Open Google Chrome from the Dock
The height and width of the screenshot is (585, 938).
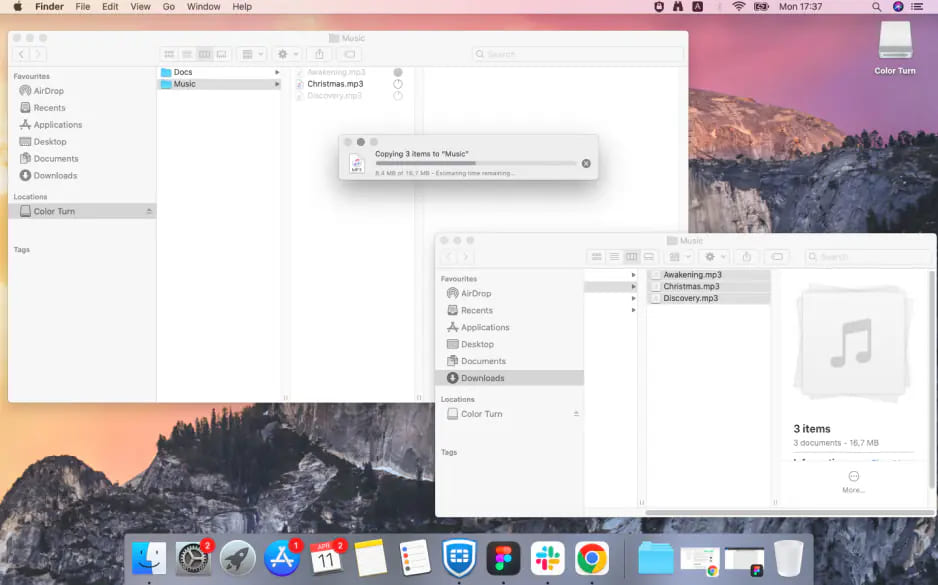click(x=592, y=558)
